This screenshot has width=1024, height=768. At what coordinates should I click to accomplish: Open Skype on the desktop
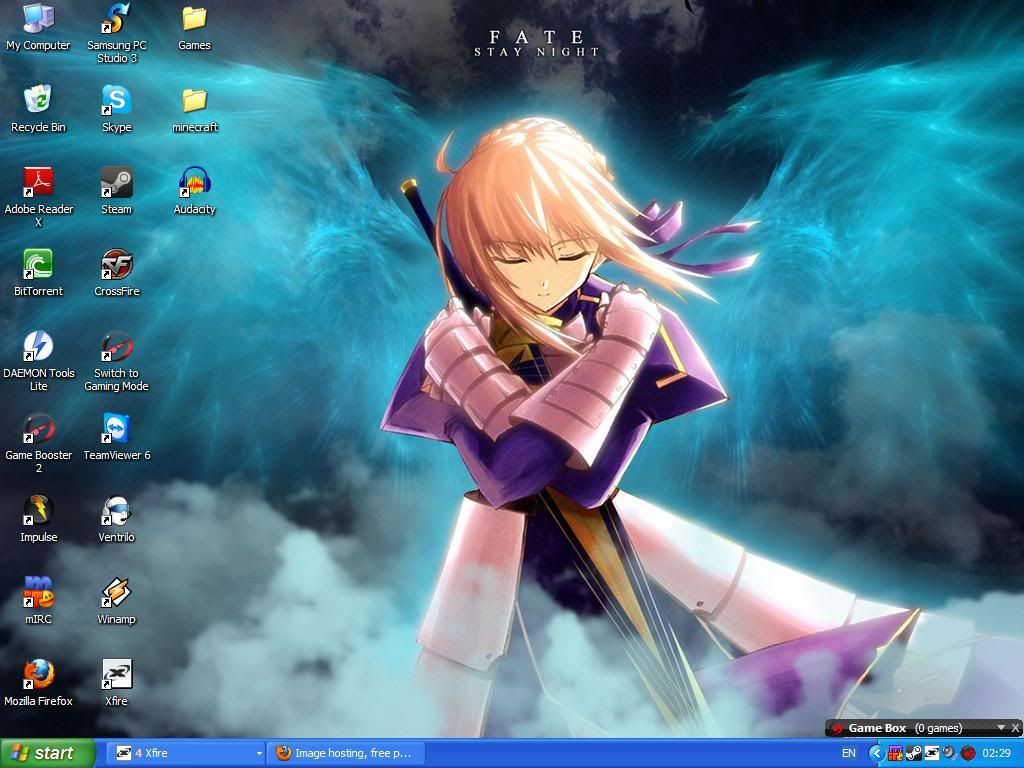click(x=117, y=102)
